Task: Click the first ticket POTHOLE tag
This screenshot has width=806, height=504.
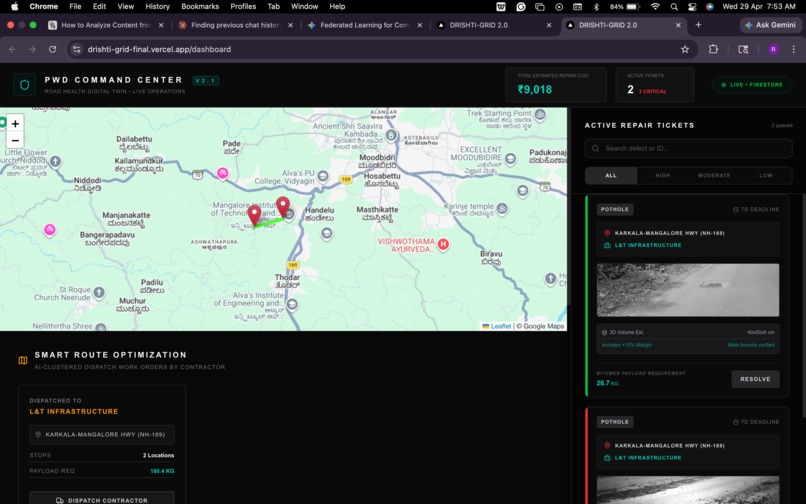Action: coord(615,210)
